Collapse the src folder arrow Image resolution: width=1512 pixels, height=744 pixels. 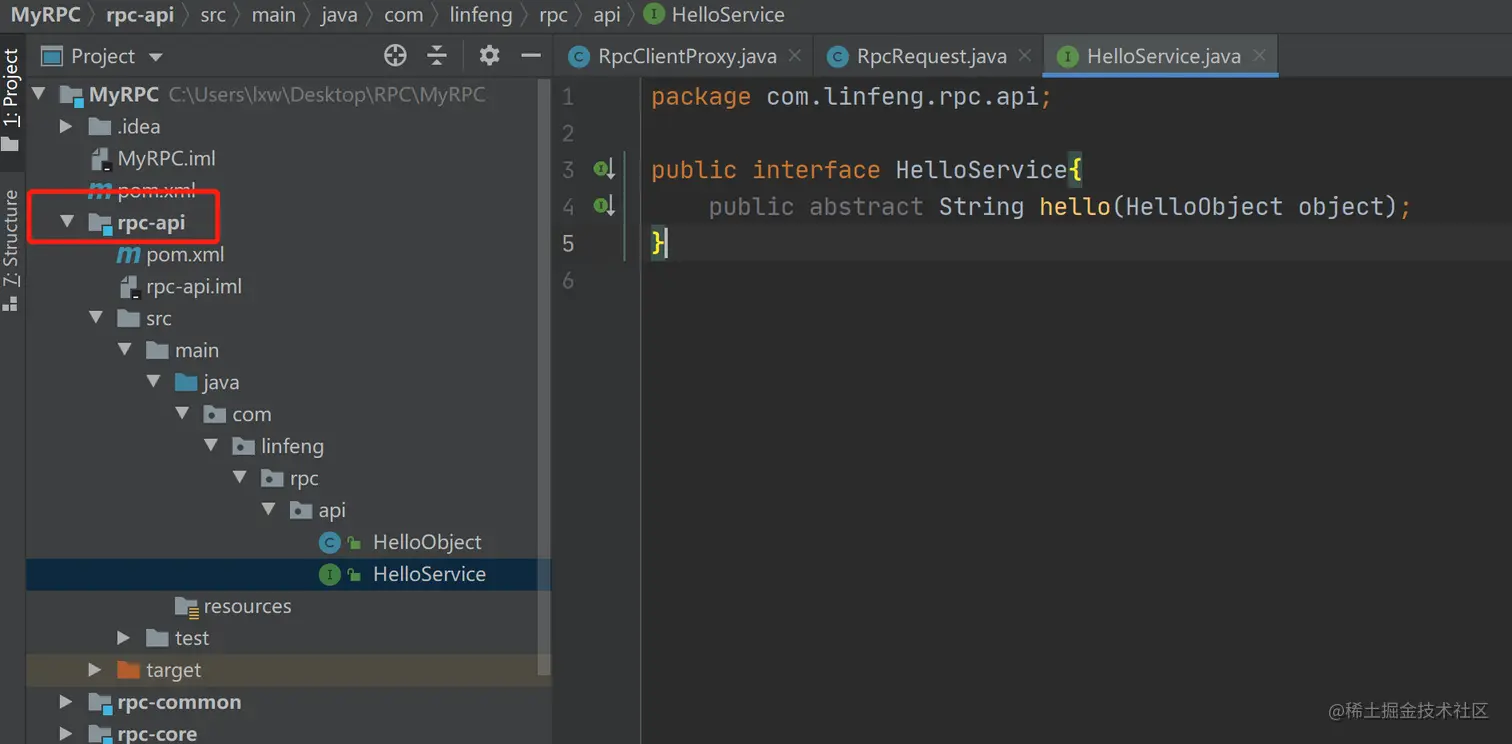tap(96, 319)
